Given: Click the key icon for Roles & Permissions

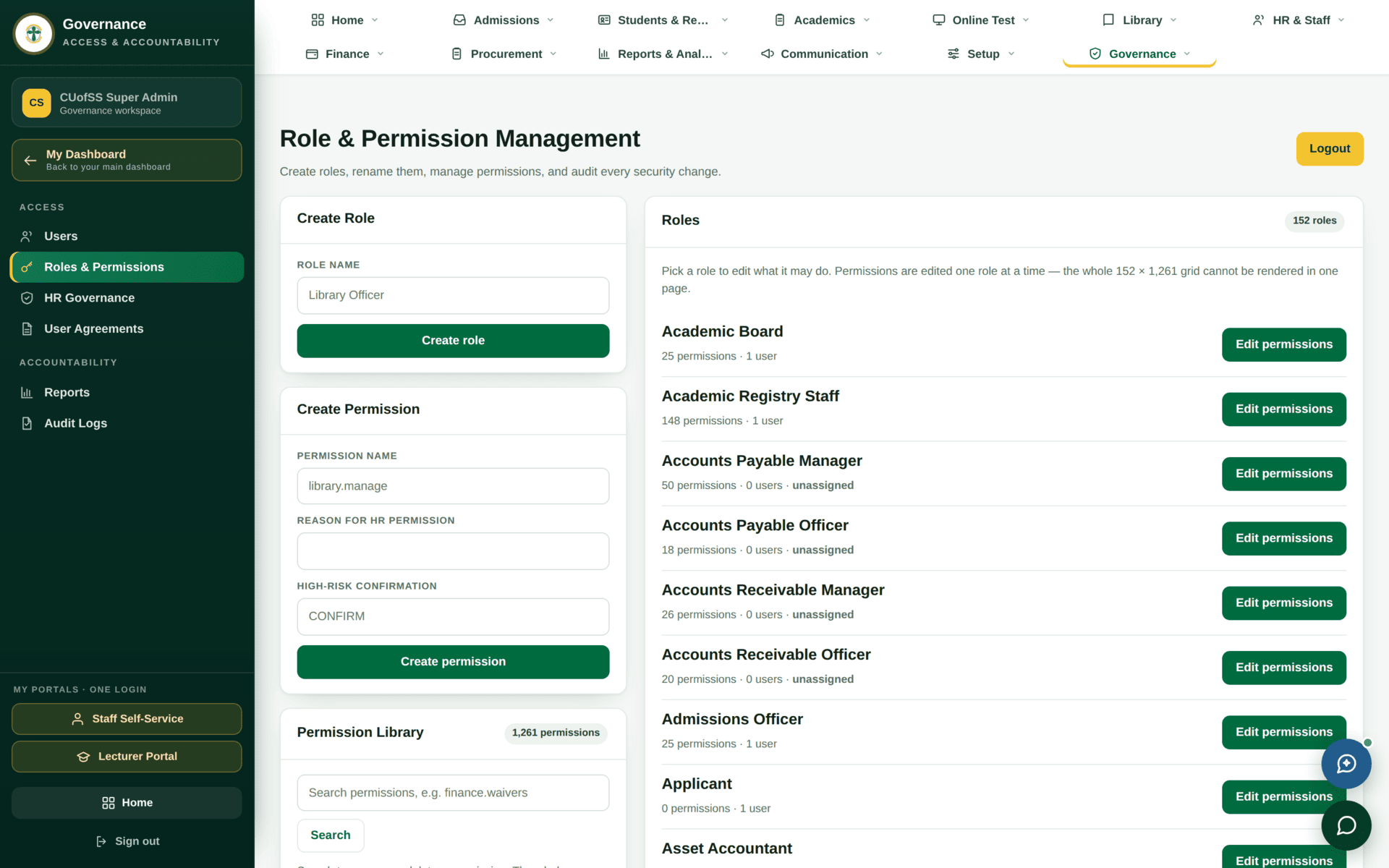Looking at the screenshot, I should [27, 267].
